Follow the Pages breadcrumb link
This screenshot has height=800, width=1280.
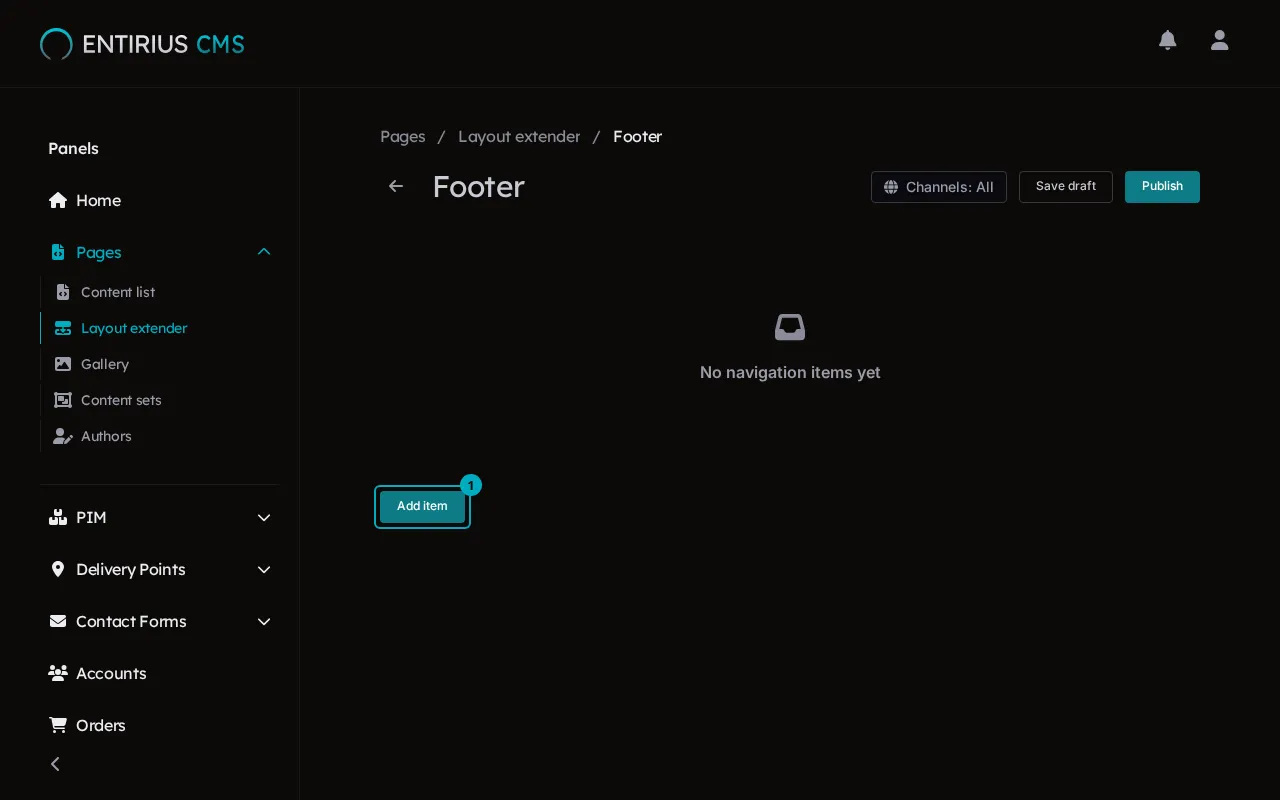403,136
